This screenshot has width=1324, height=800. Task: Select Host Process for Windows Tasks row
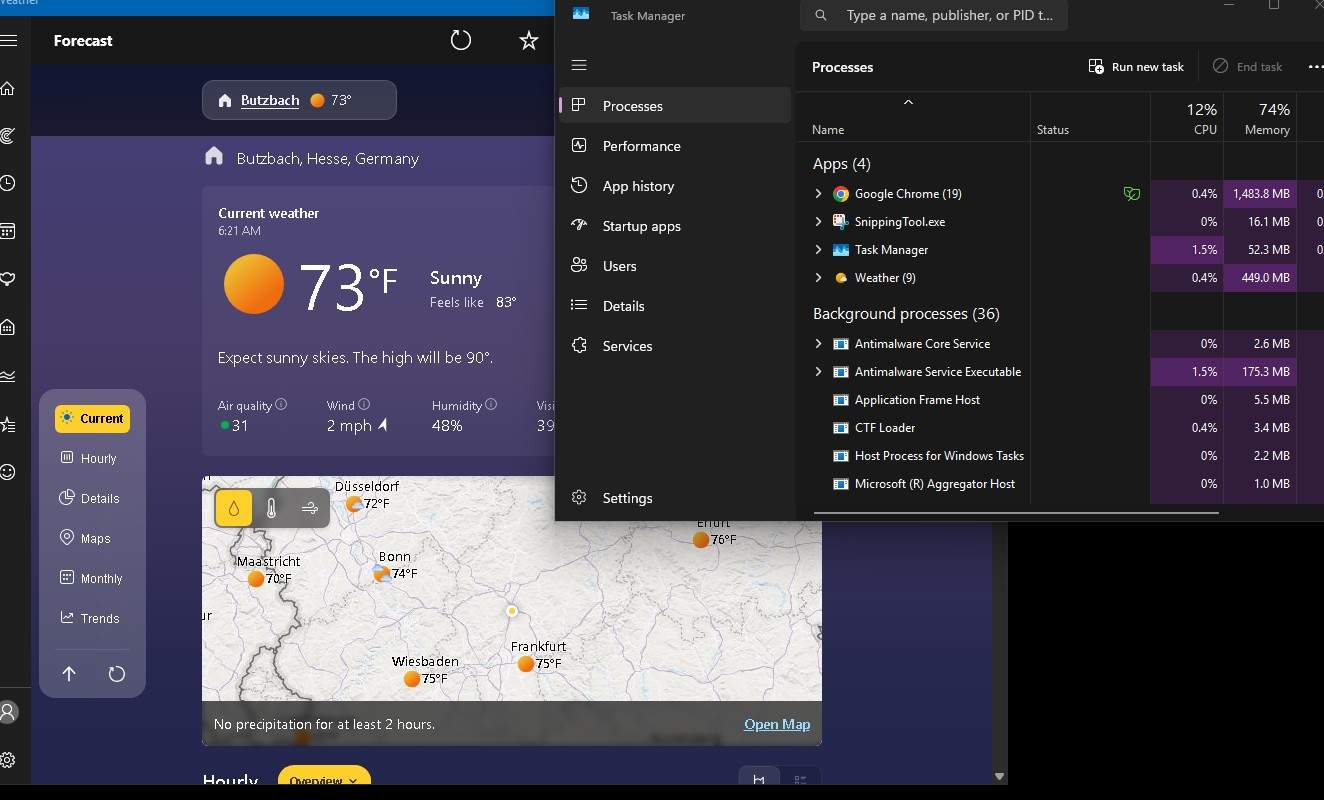pyautogui.click(x=1060, y=456)
